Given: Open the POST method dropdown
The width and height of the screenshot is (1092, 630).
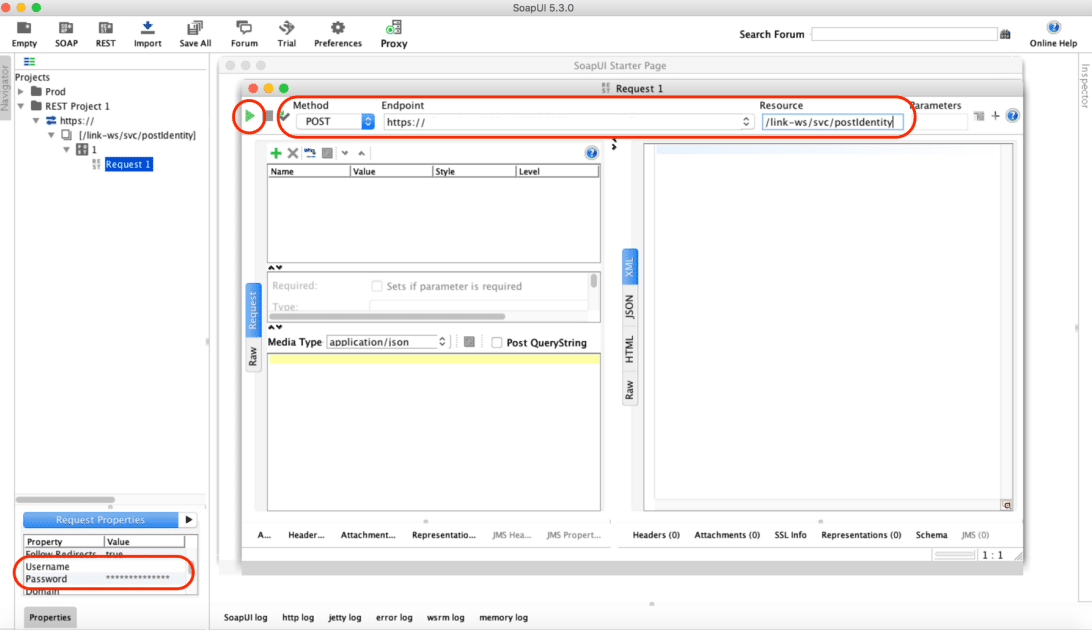Looking at the screenshot, I should [336, 122].
